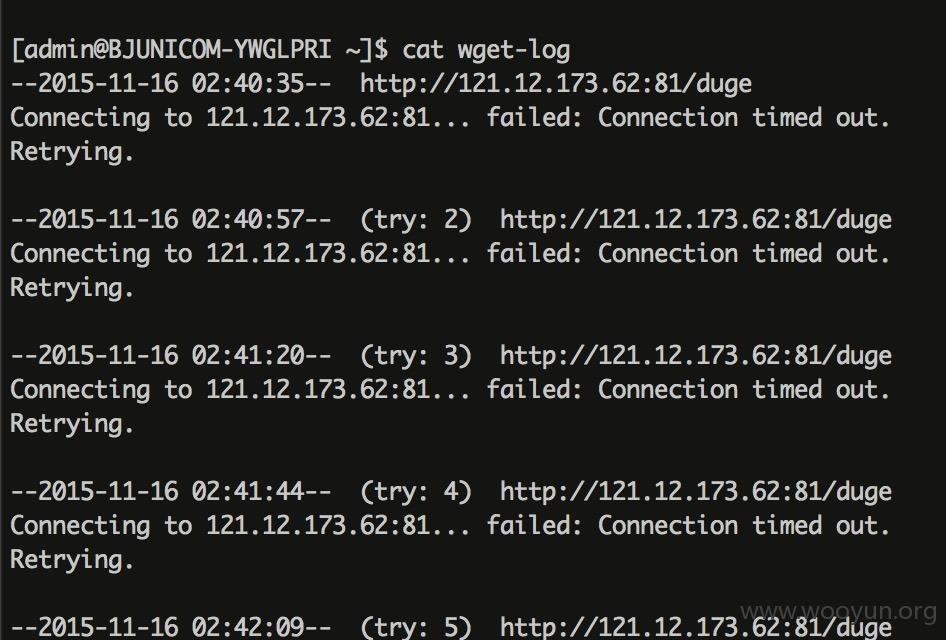Click the '(try: 4)' label
The height and width of the screenshot is (640, 946).
pos(416,492)
